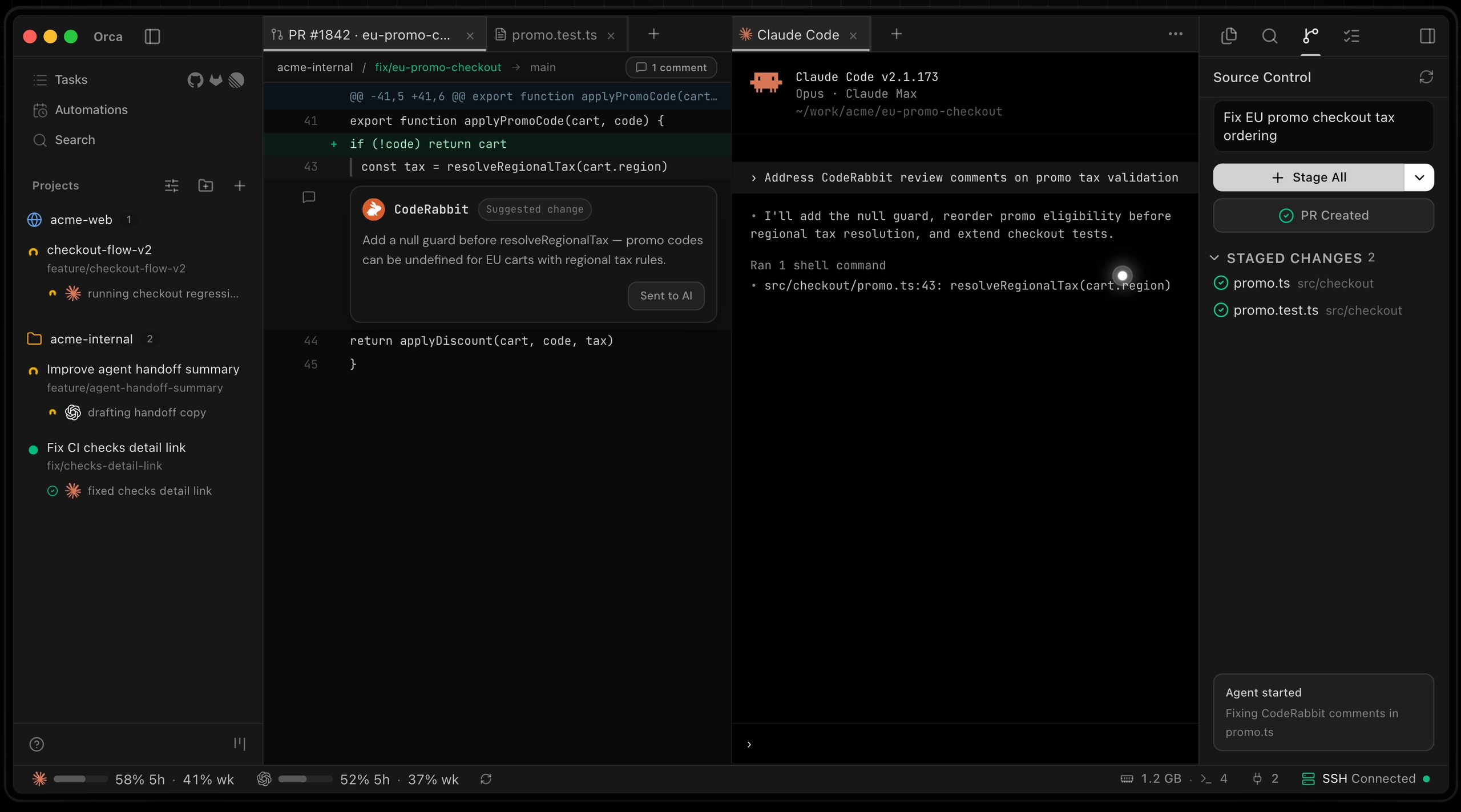Expand the Address CodeRabbit review comments prompt
This screenshot has width=1461, height=812.
point(964,178)
